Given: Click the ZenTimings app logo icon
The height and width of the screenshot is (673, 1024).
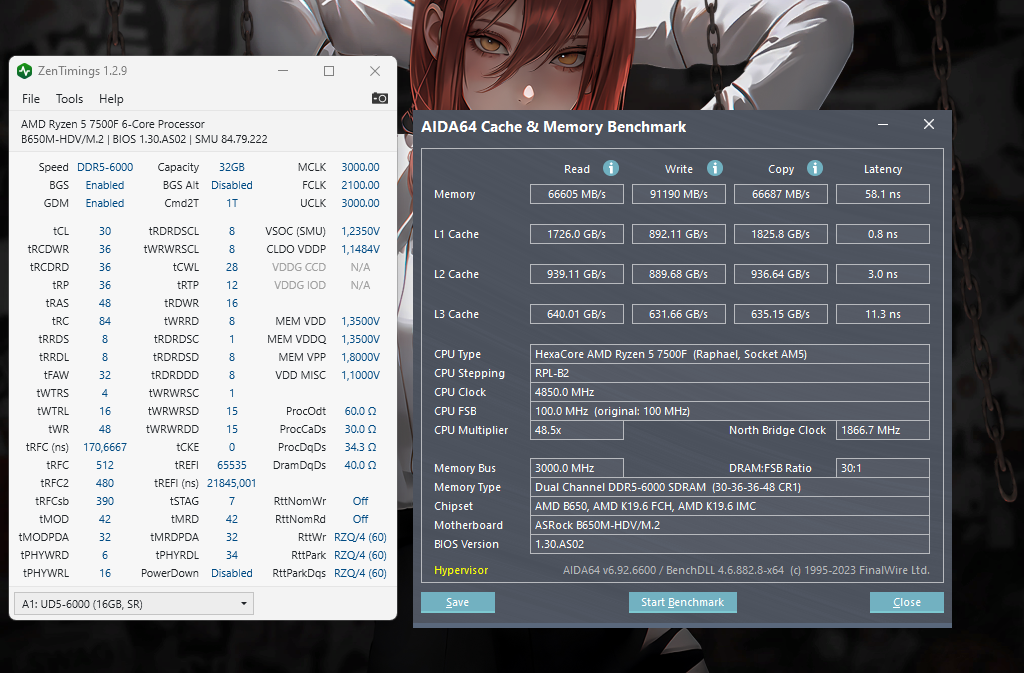Looking at the screenshot, I should [24, 70].
